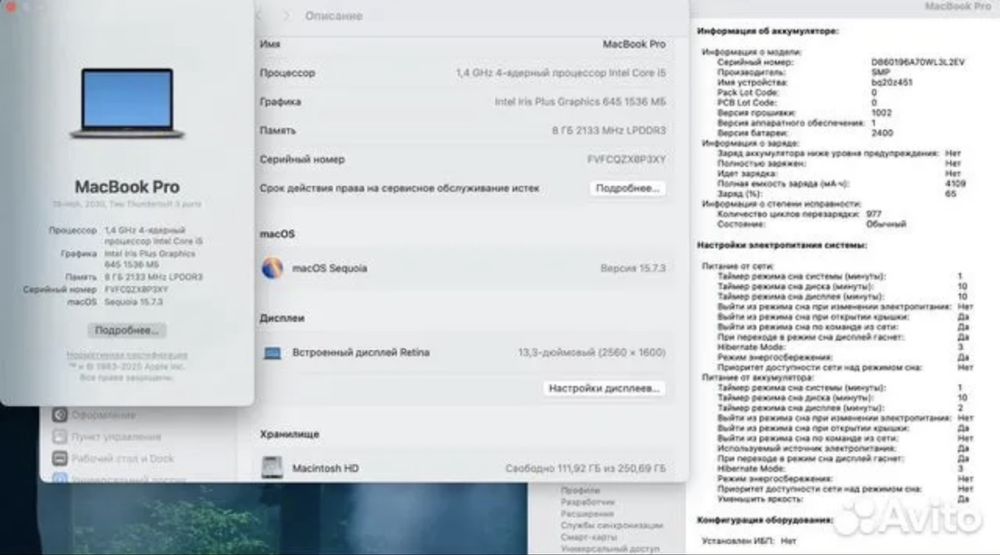Click Sequoia 15.7.3 in About This Mac window
Screen dimensions: 1000x555
click(133, 302)
